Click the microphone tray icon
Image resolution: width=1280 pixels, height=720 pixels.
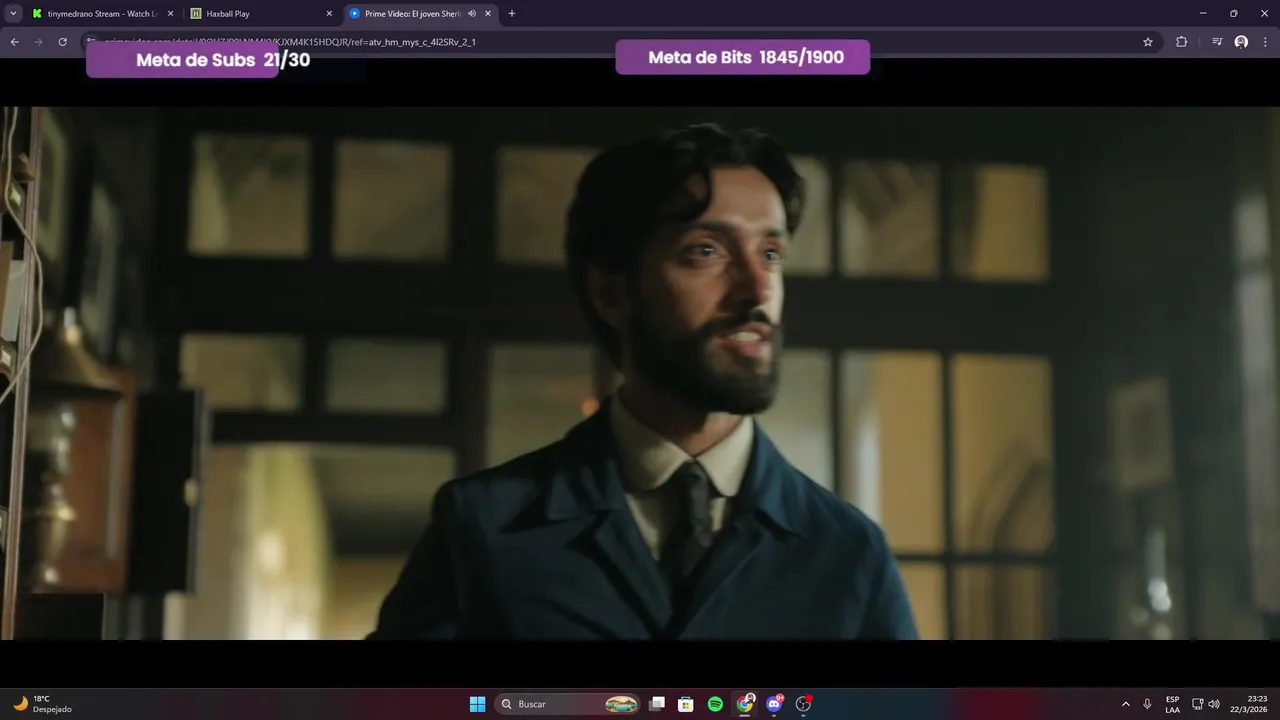coord(1147,704)
